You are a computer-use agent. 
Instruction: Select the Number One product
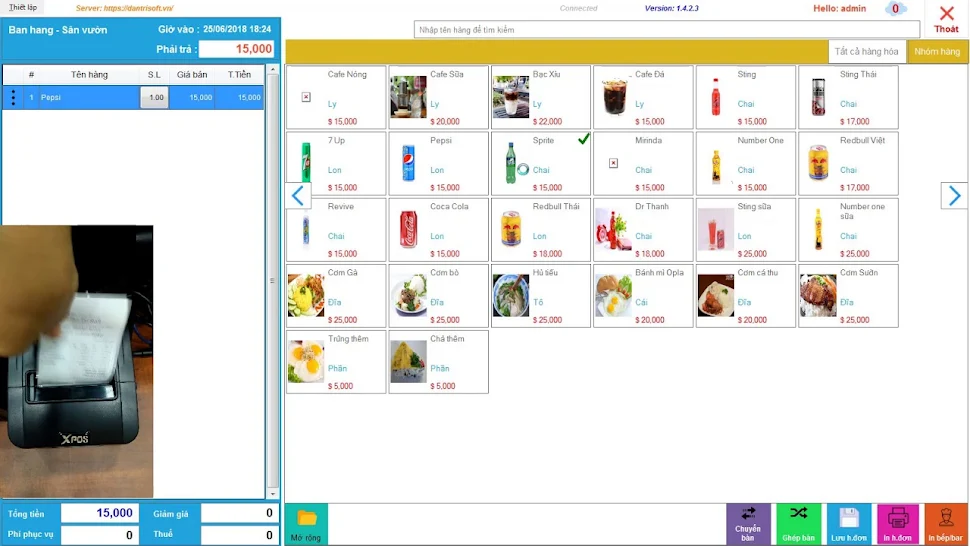click(746, 163)
